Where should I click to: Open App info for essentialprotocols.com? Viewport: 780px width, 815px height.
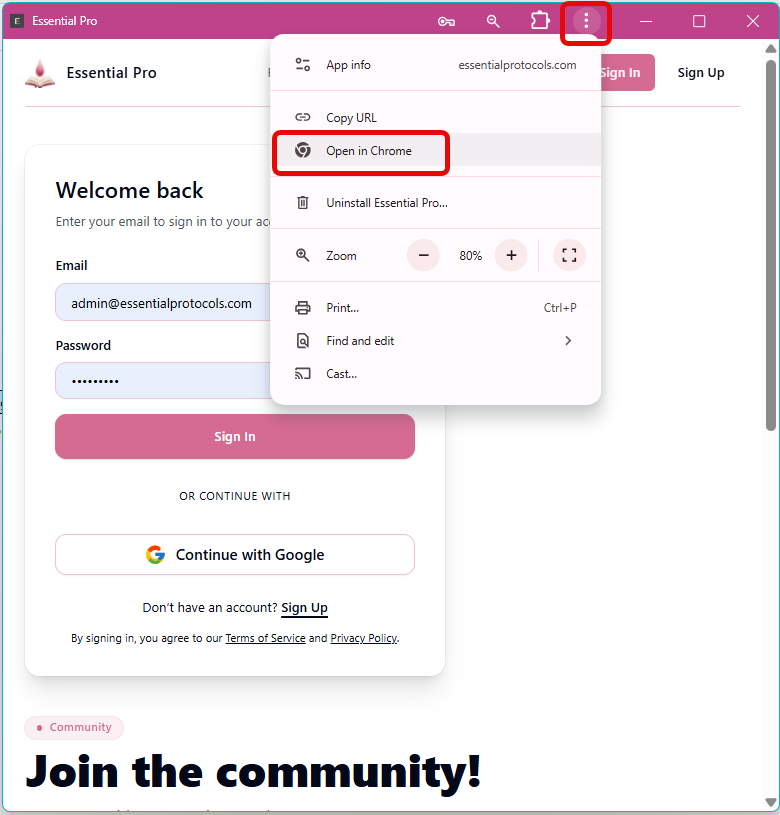click(435, 65)
